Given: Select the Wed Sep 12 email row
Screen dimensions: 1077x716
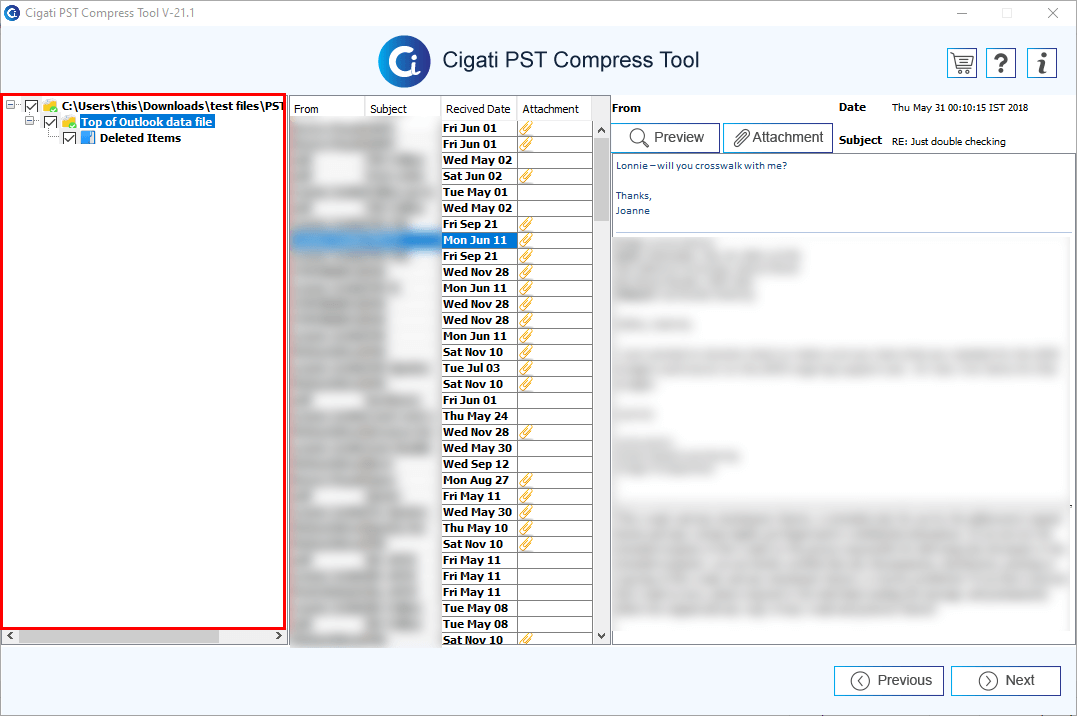Looking at the screenshot, I should click(441, 464).
